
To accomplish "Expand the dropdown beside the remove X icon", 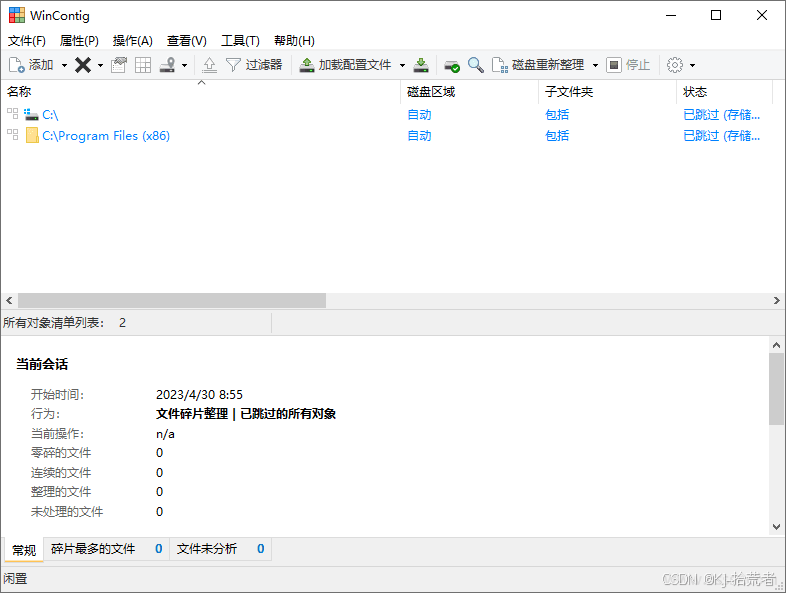I will 100,65.
